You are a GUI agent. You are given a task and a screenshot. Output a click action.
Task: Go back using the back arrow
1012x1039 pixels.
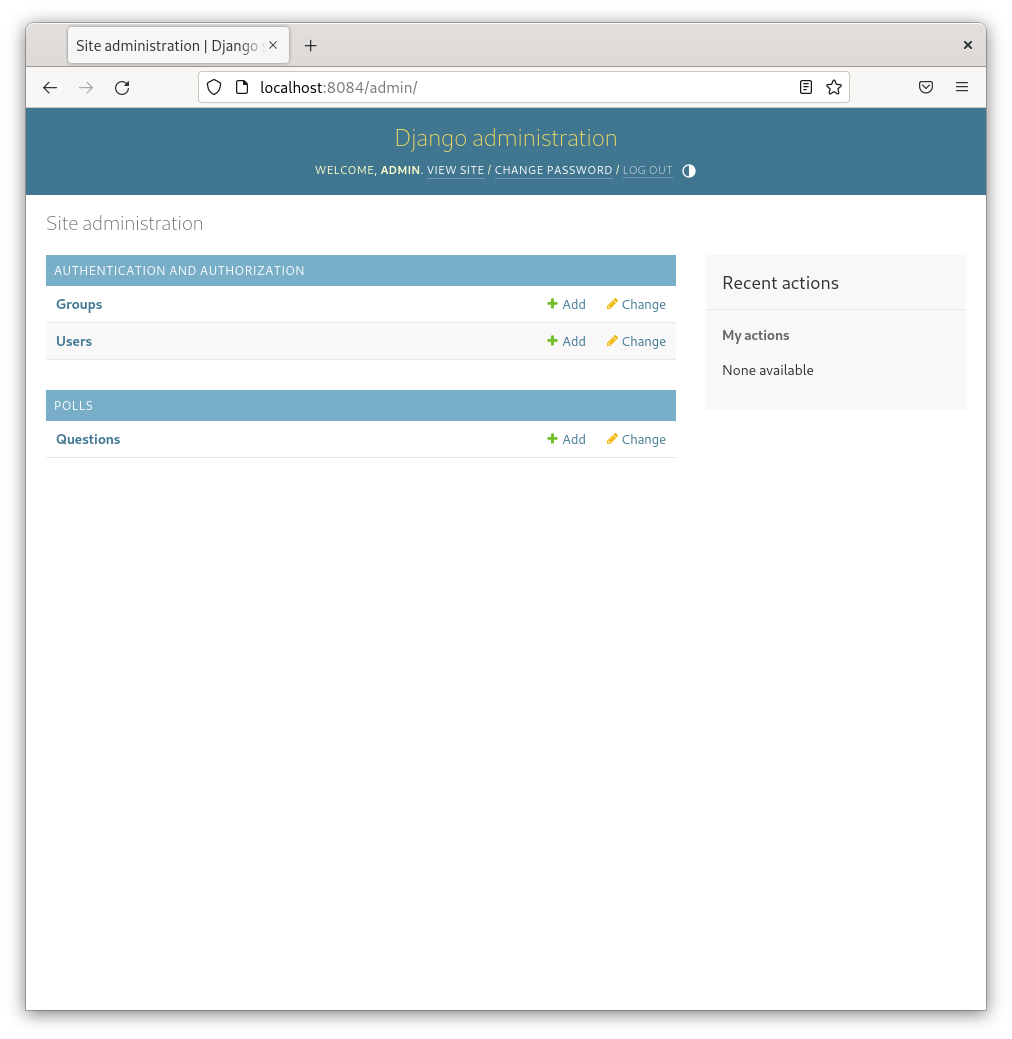pyautogui.click(x=50, y=88)
